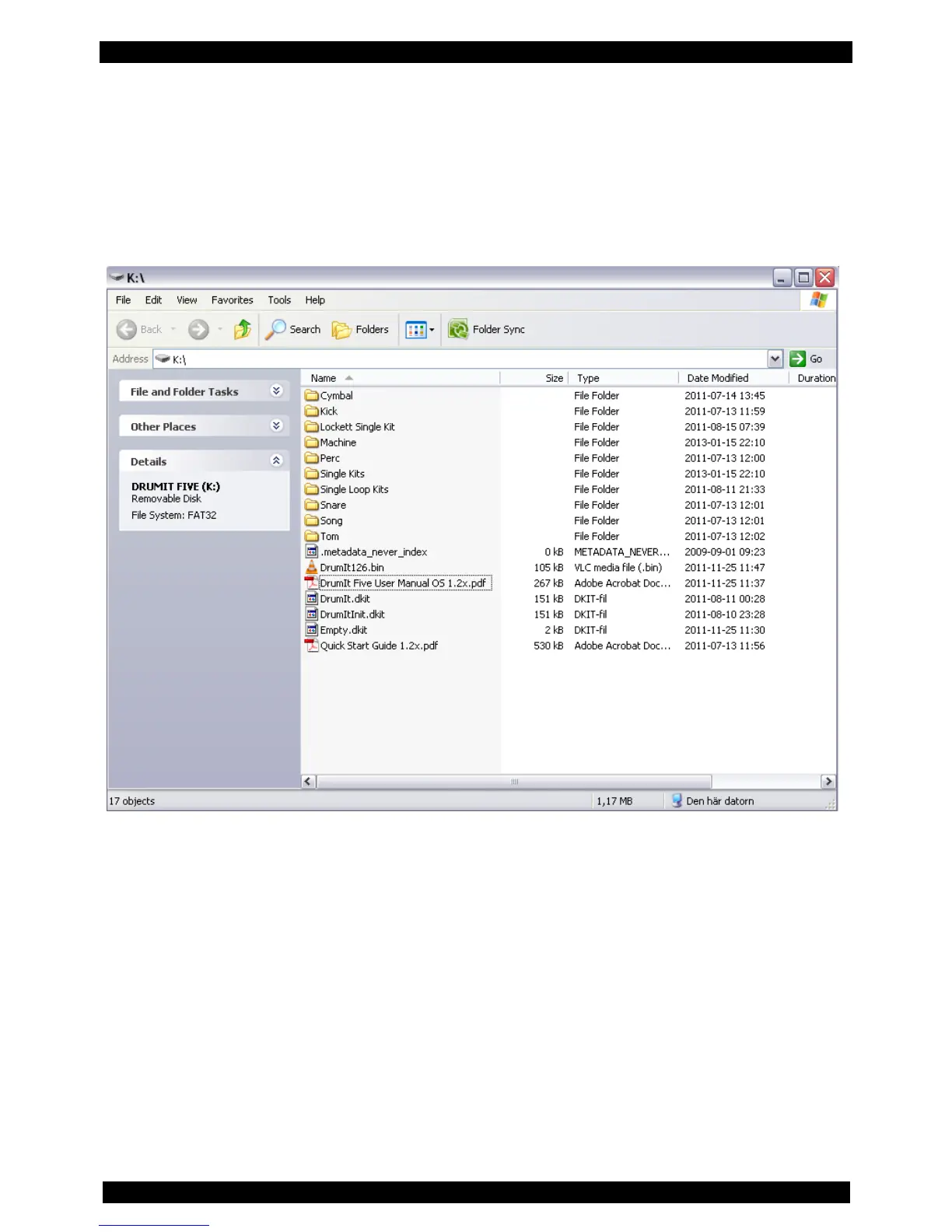Select the Single Kits folder icon

click(x=312, y=474)
